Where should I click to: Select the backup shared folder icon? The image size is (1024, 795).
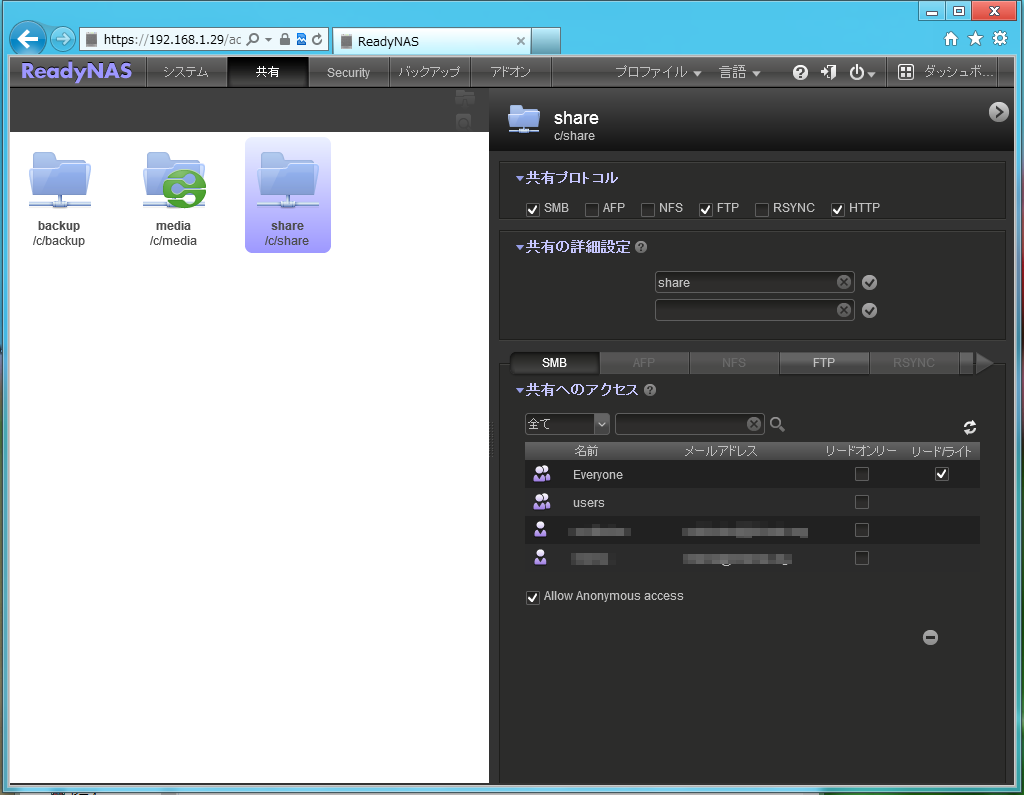pos(60,181)
